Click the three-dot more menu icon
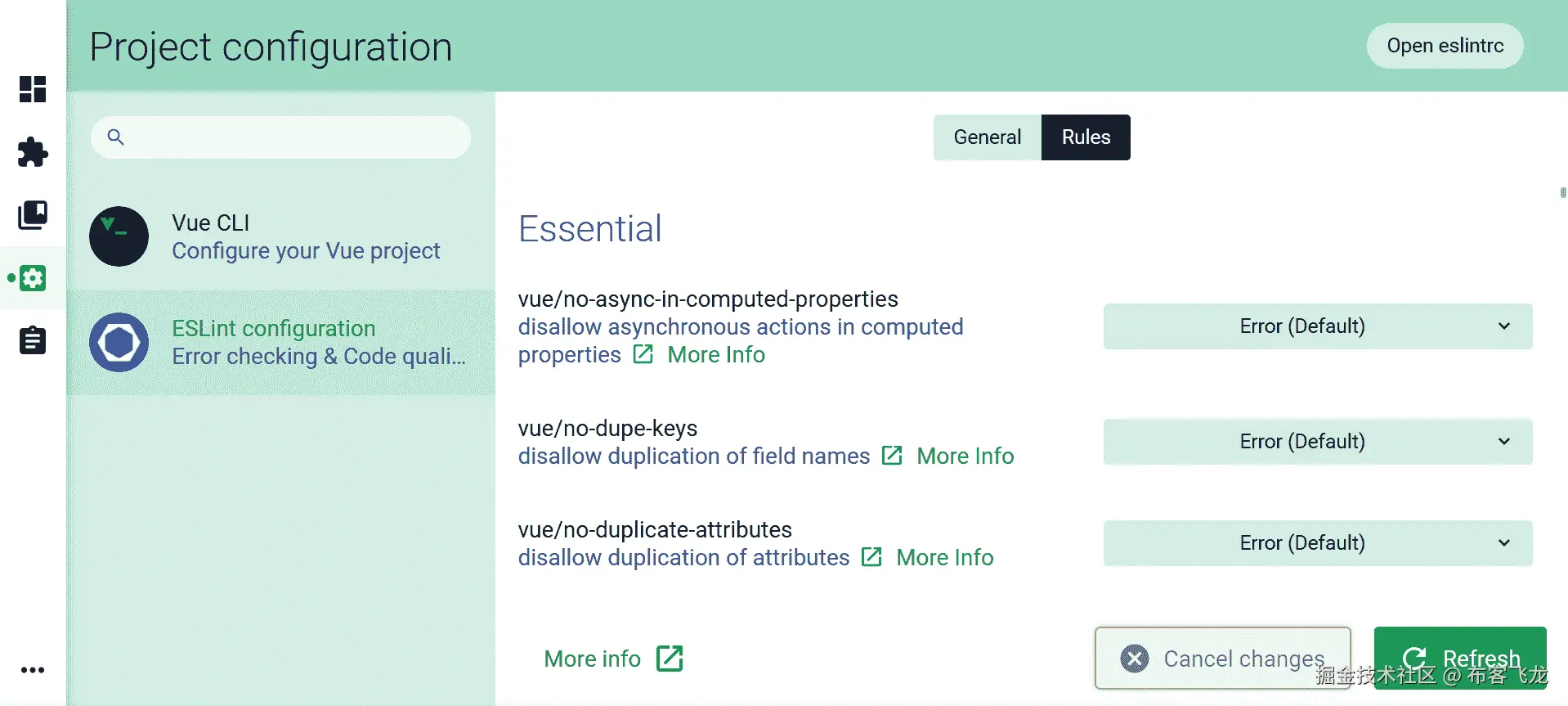 point(33,670)
